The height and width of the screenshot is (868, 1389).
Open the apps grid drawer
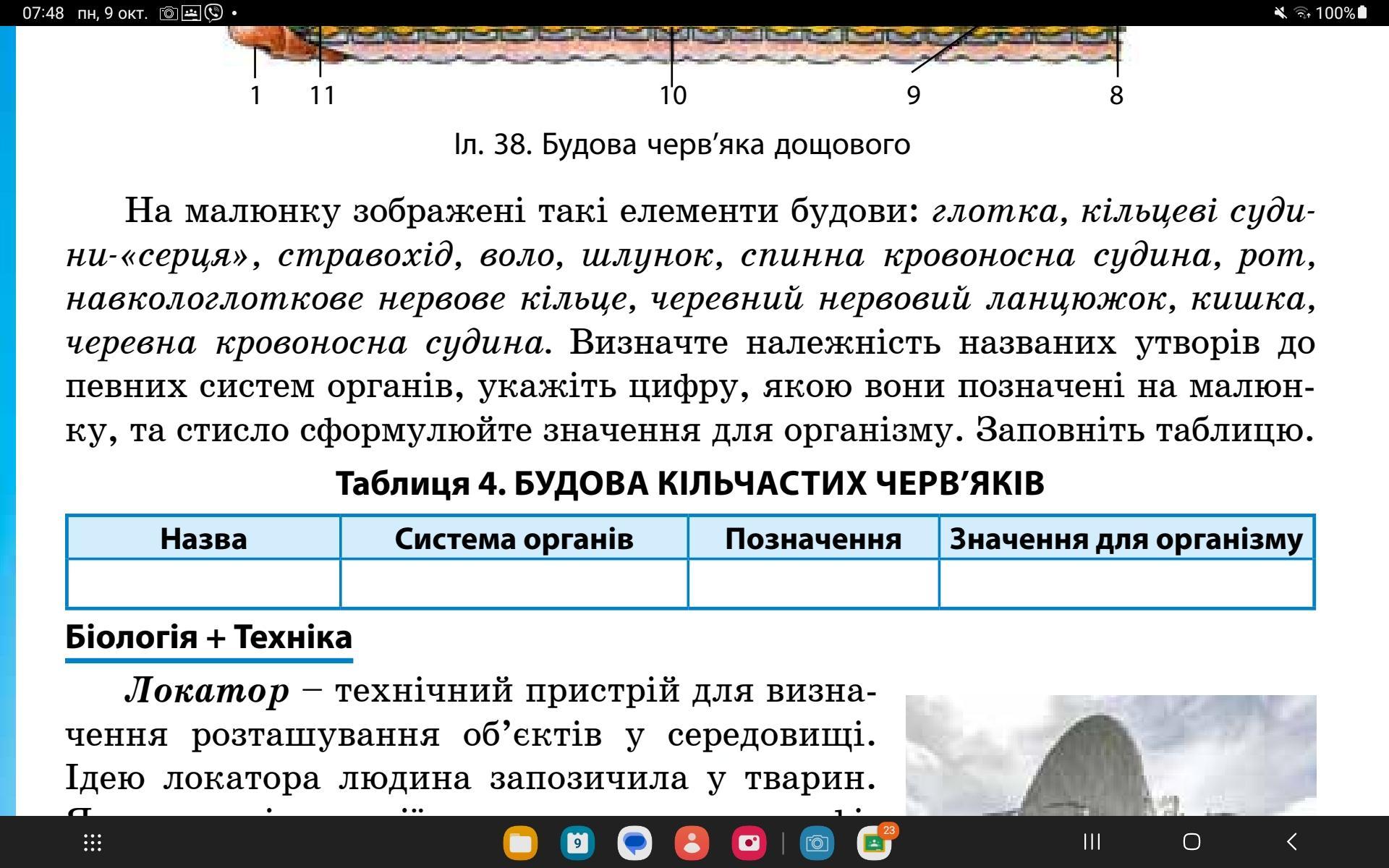[93, 842]
